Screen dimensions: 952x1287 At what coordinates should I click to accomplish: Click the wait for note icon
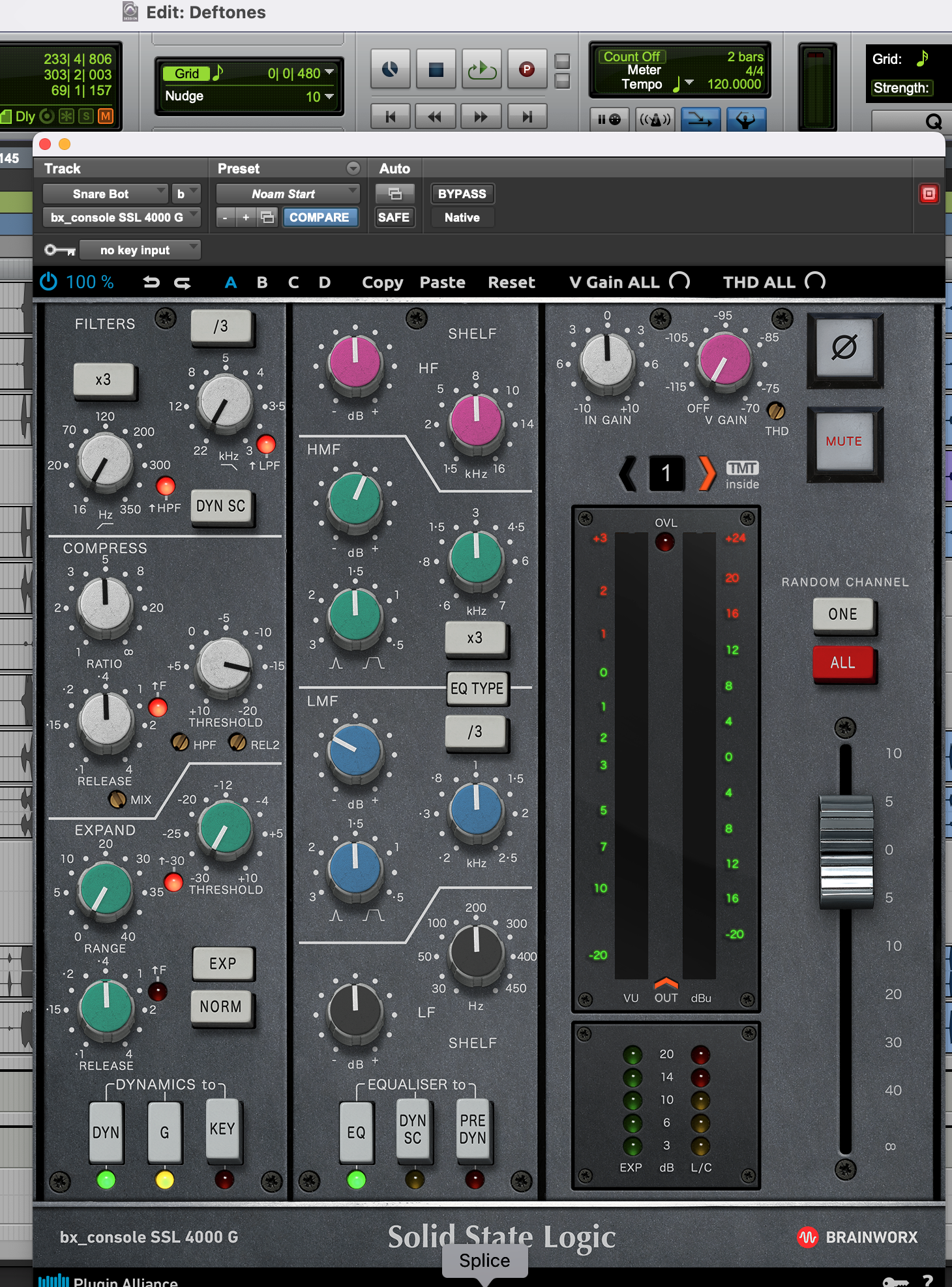(609, 119)
